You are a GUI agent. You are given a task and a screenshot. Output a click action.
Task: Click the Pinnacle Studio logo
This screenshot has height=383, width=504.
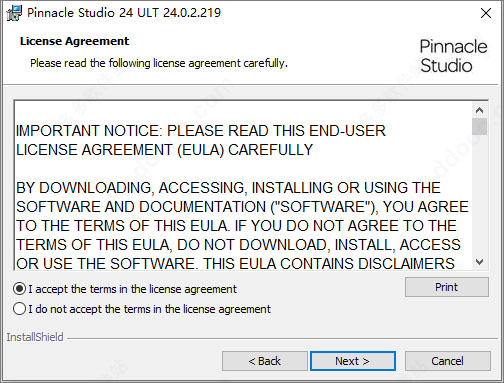(453, 56)
